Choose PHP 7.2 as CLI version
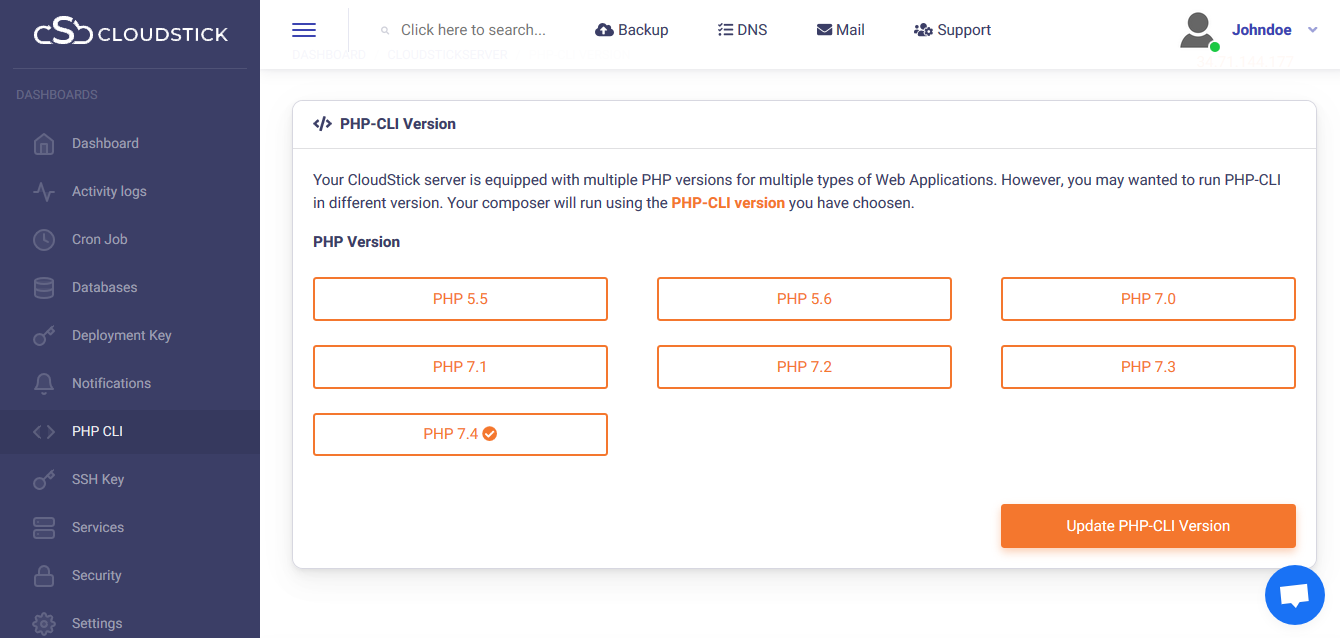Viewport: 1340px width, 638px height. click(804, 367)
